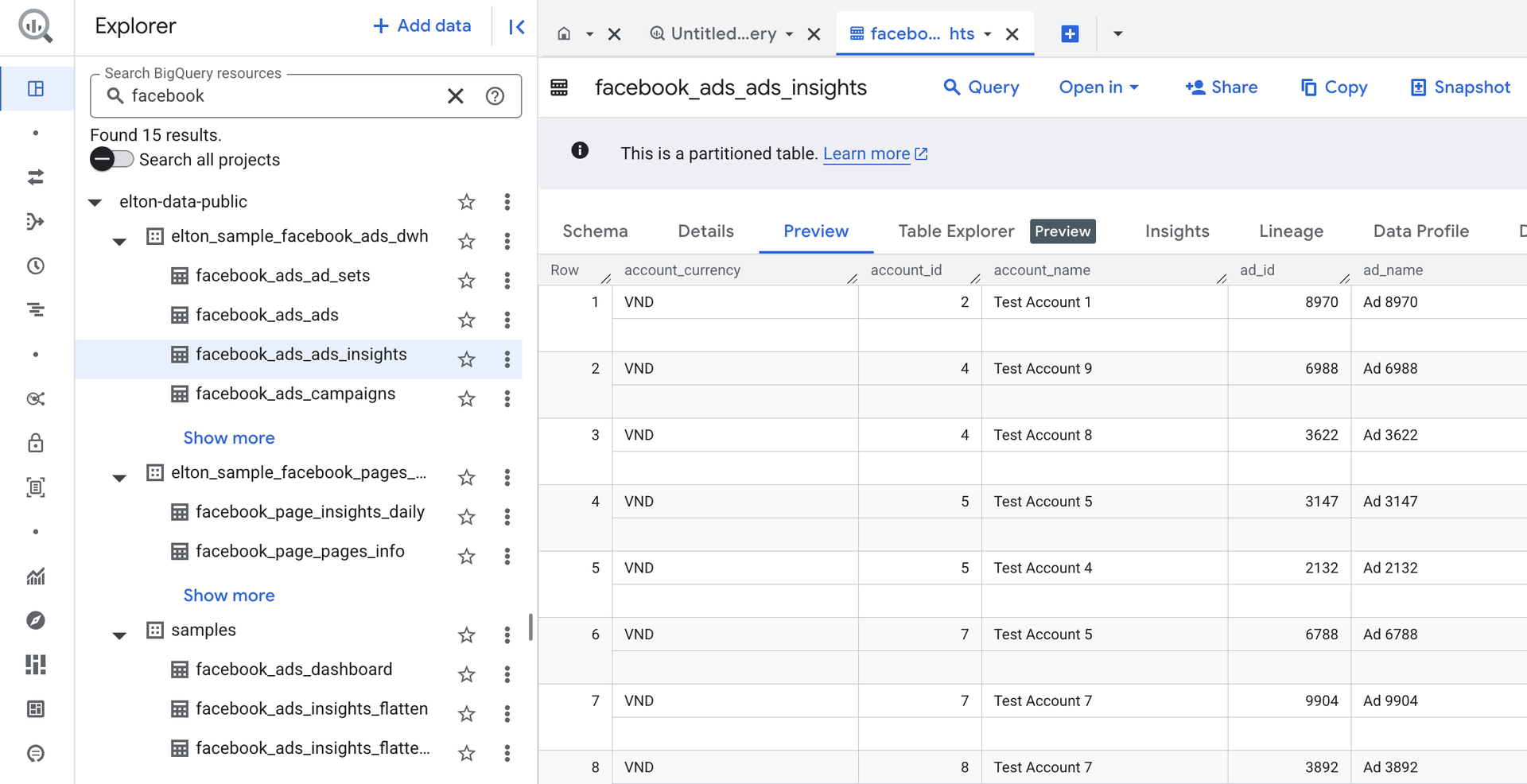The height and width of the screenshot is (784, 1527).
Task: Switch to the Data Profile tab
Action: [1421, 231]
